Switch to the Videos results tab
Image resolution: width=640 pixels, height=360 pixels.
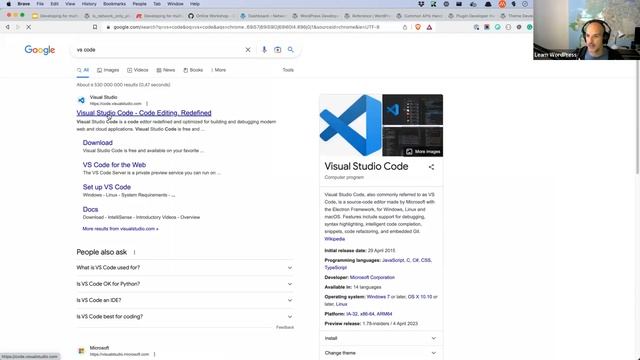pos(138,70)
